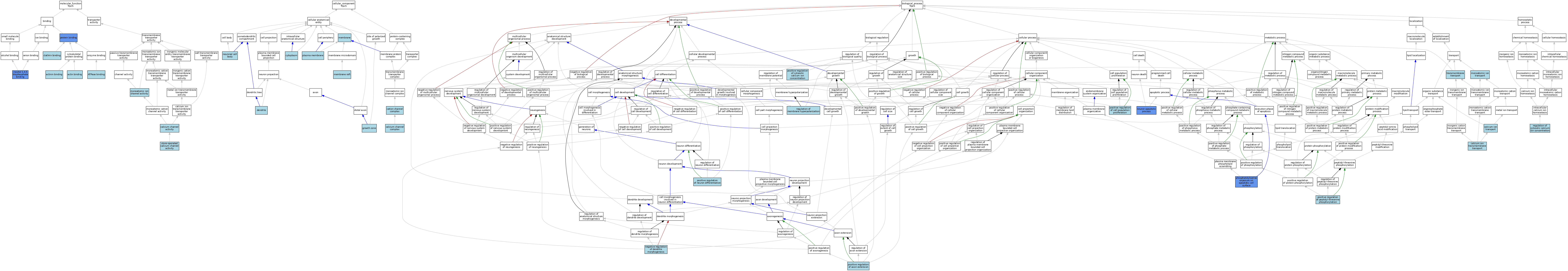Viewport: 1568px width, 271px height.
Task: Select "inositol 1,4,5 trisphosphate binding" node
Action: click(20, 74)
